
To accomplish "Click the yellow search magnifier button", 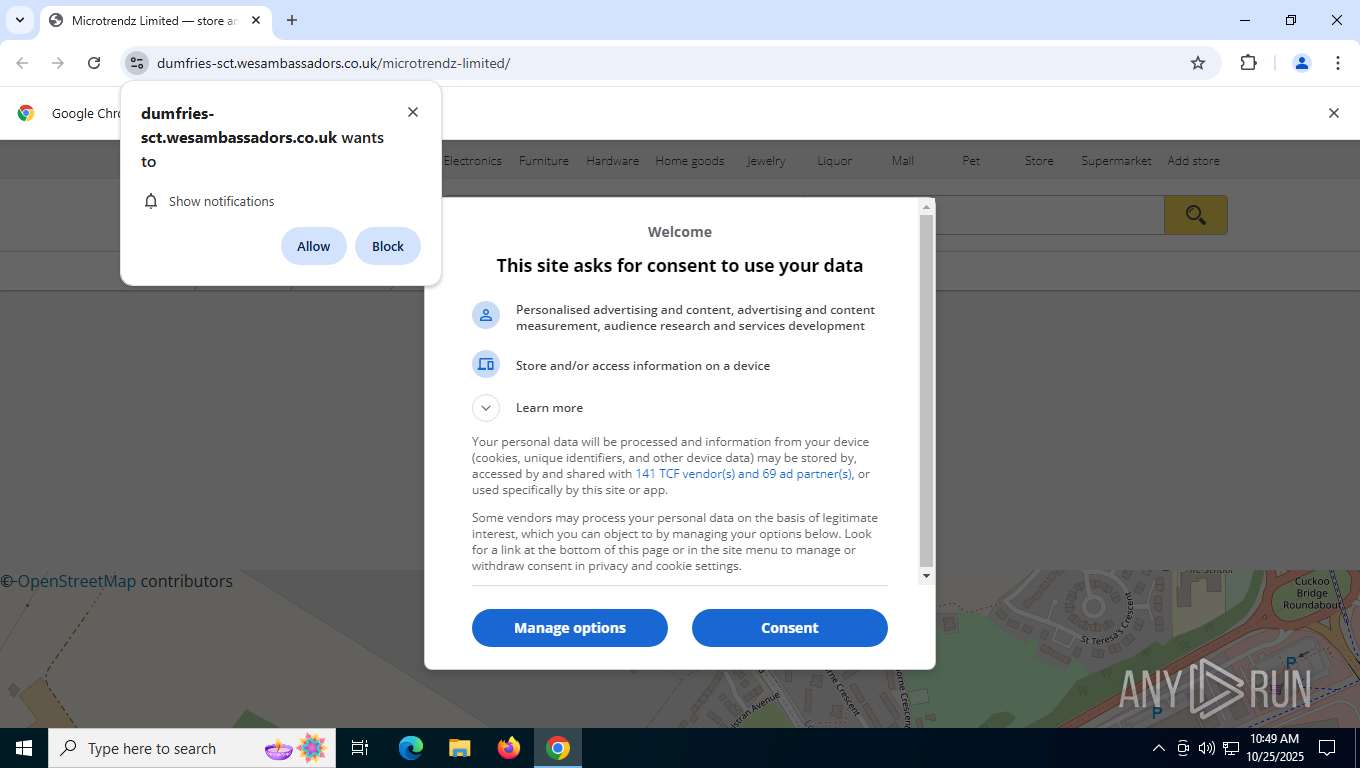I will point(1195,215).
